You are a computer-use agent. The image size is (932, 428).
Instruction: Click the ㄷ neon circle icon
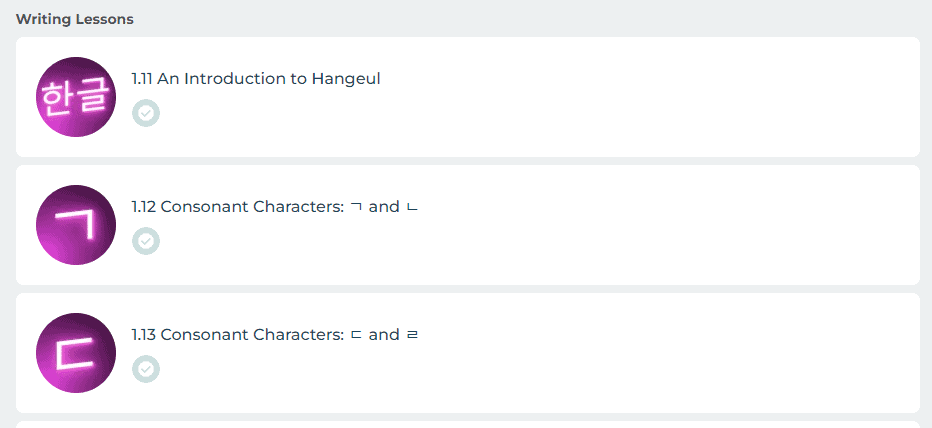(76, 353)
